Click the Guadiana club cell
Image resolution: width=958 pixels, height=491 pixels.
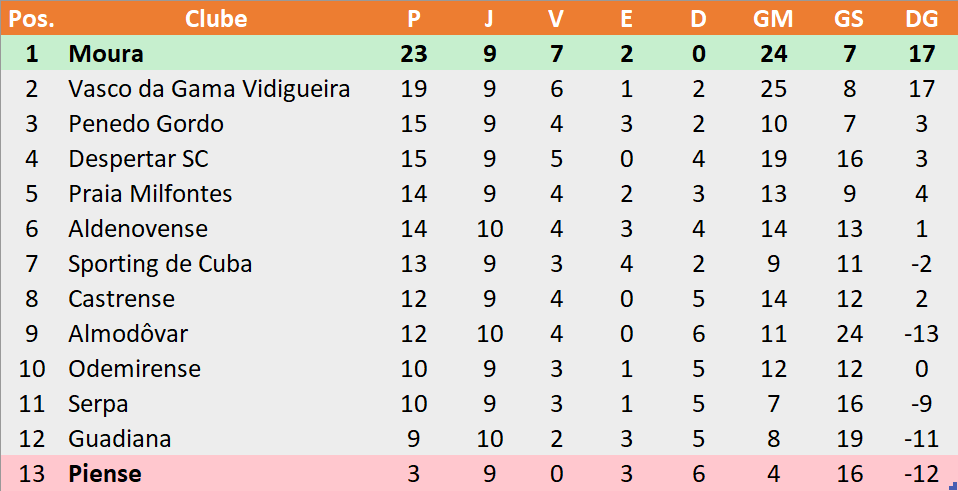click(x=120, y=439)
